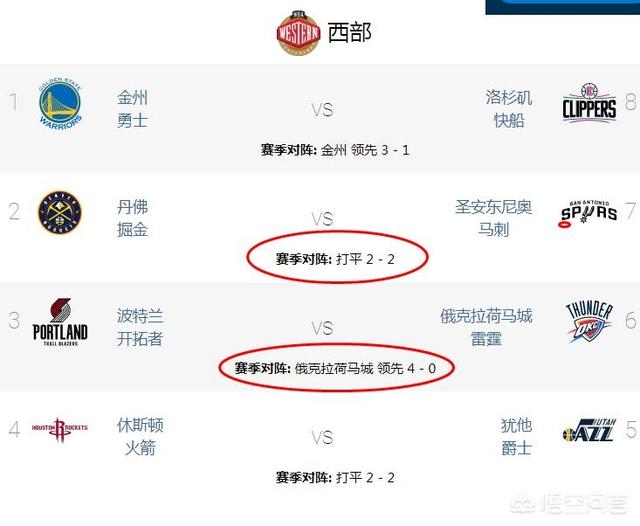
Task: Open the 犹他爵士 team link
Action: click(516, 437)
